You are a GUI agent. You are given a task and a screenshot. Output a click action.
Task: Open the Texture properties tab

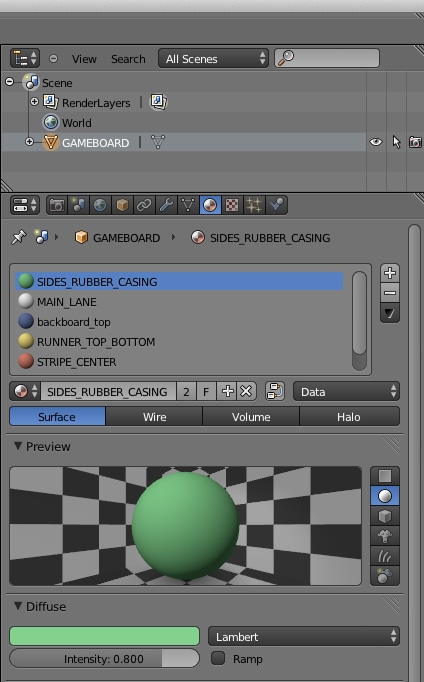click(232, 205)
